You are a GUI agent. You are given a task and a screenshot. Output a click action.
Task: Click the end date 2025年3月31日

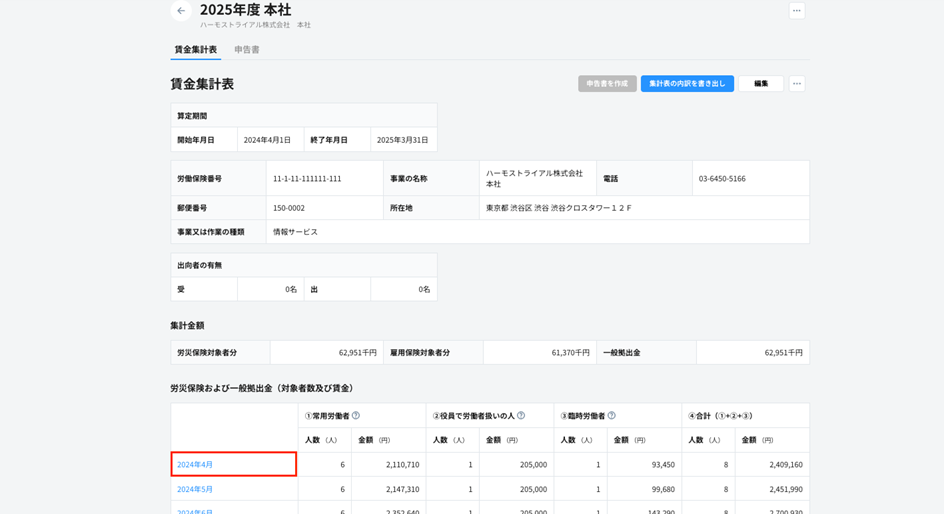(402, 140)
